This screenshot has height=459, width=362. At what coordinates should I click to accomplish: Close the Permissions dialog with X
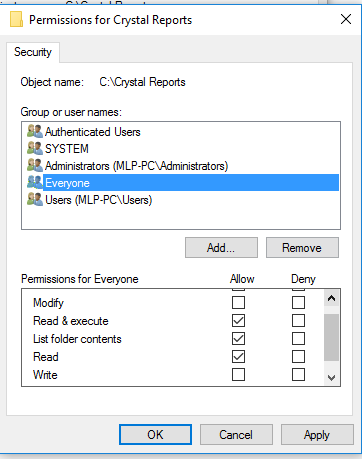346,19
